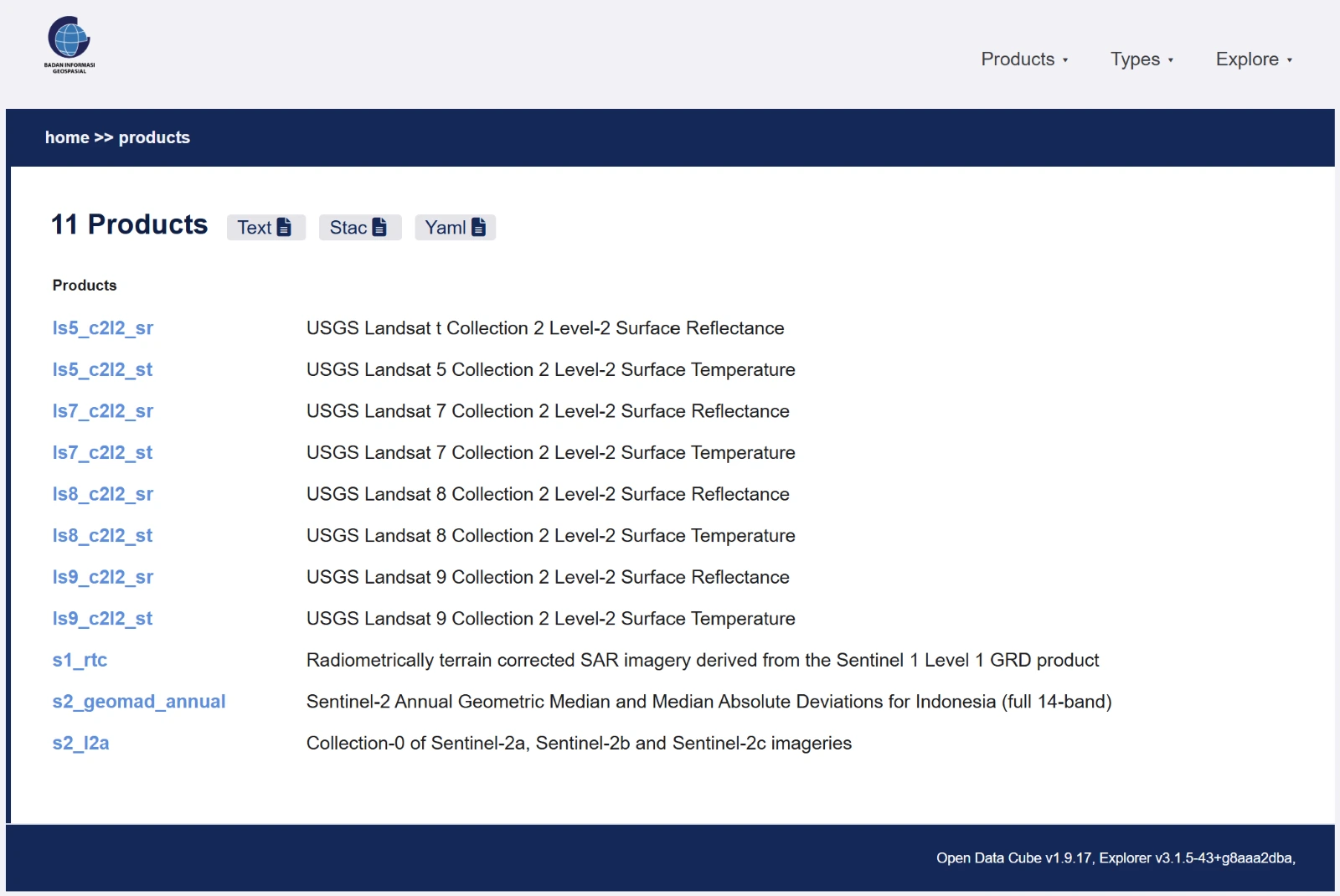Open the Products dropdown menu
This screenshot has height=896, width=1340.
pos(1024,59)
